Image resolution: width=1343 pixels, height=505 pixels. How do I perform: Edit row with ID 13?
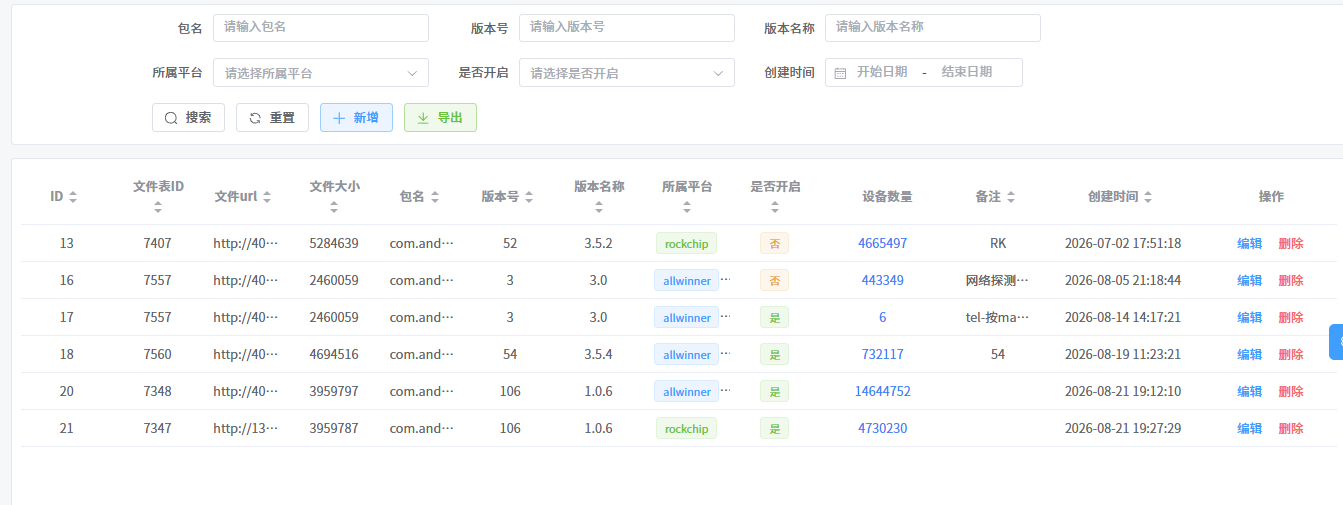click(x=1250, y=243)
